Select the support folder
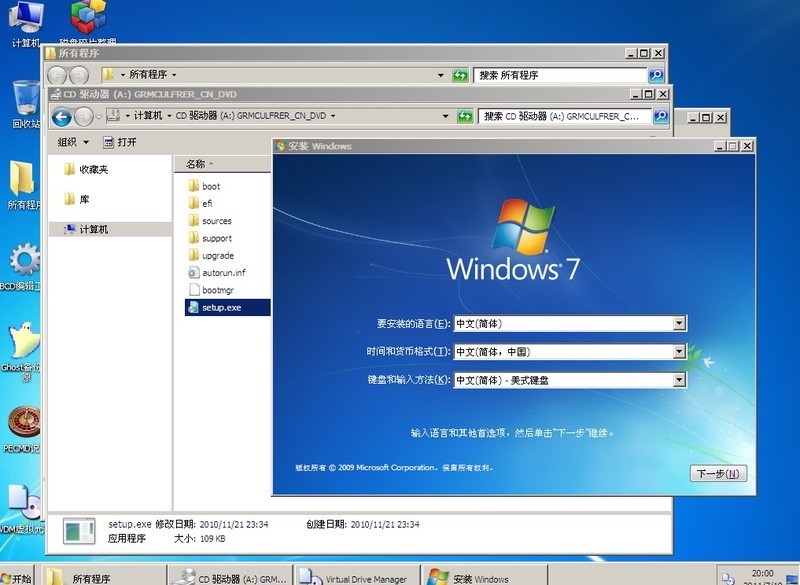Viewport: 800px width, 585px height. pyautogui.click(x=210, y=238)
